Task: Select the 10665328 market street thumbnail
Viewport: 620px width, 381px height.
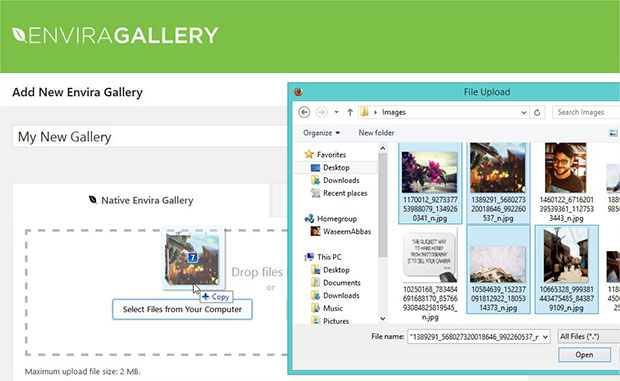Action: (x=566, y=255)
